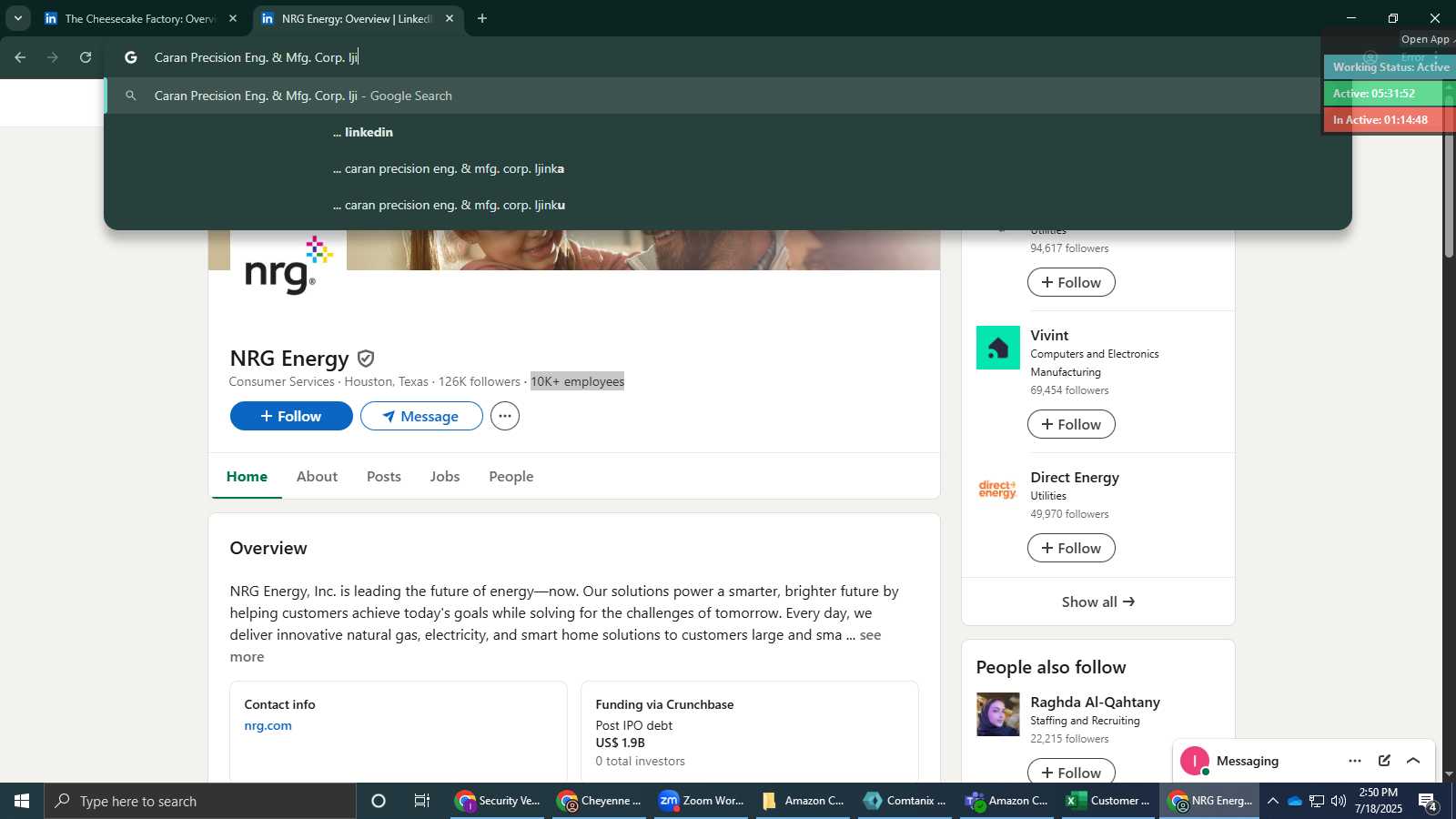This screenshot has height=819, width=1456.
Task: Reload the current page
Action: [86, 57]
